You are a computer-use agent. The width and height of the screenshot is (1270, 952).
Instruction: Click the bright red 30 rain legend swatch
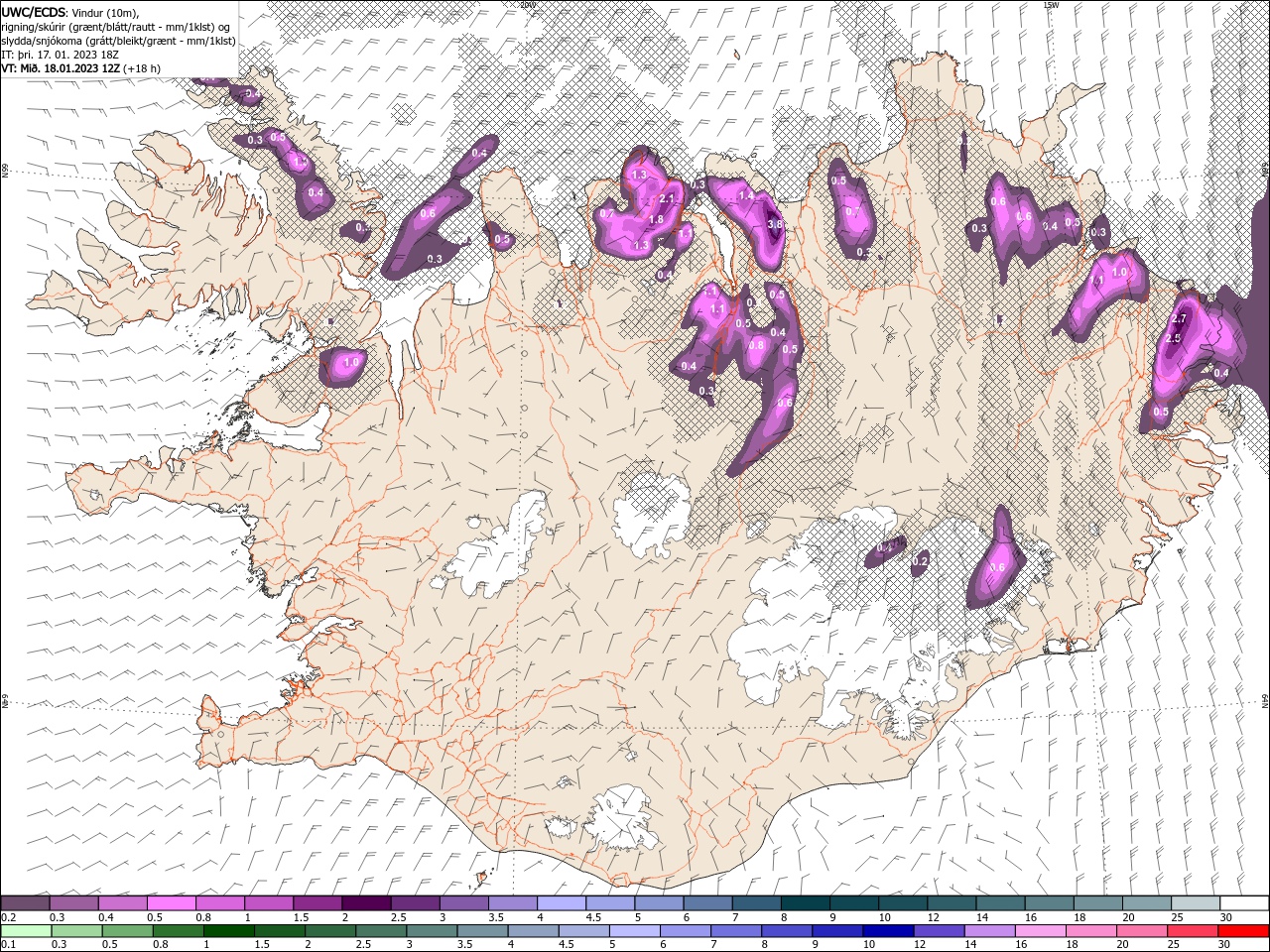1243,931
